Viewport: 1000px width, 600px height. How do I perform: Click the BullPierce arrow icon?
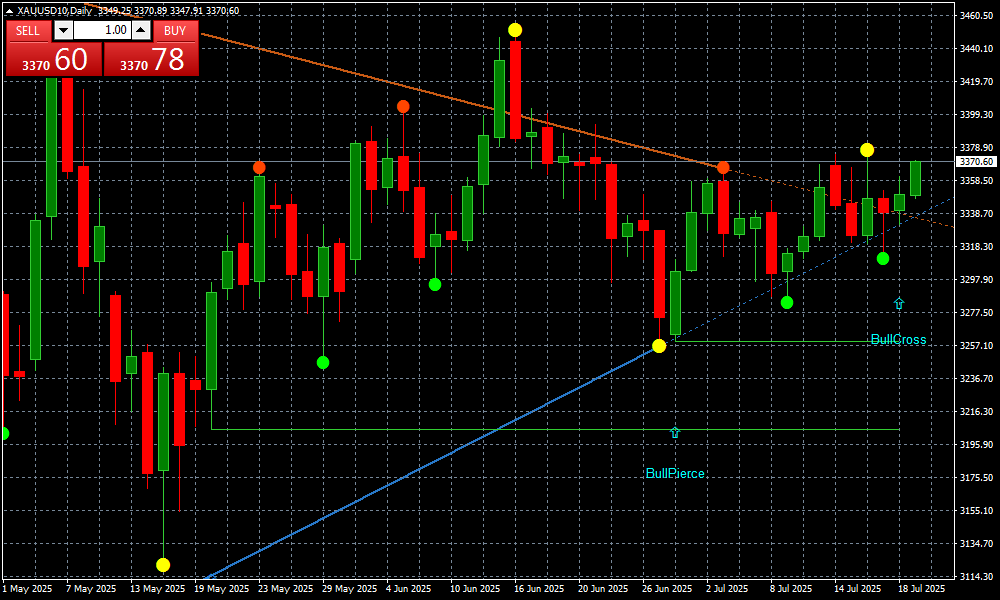(675, 432)
